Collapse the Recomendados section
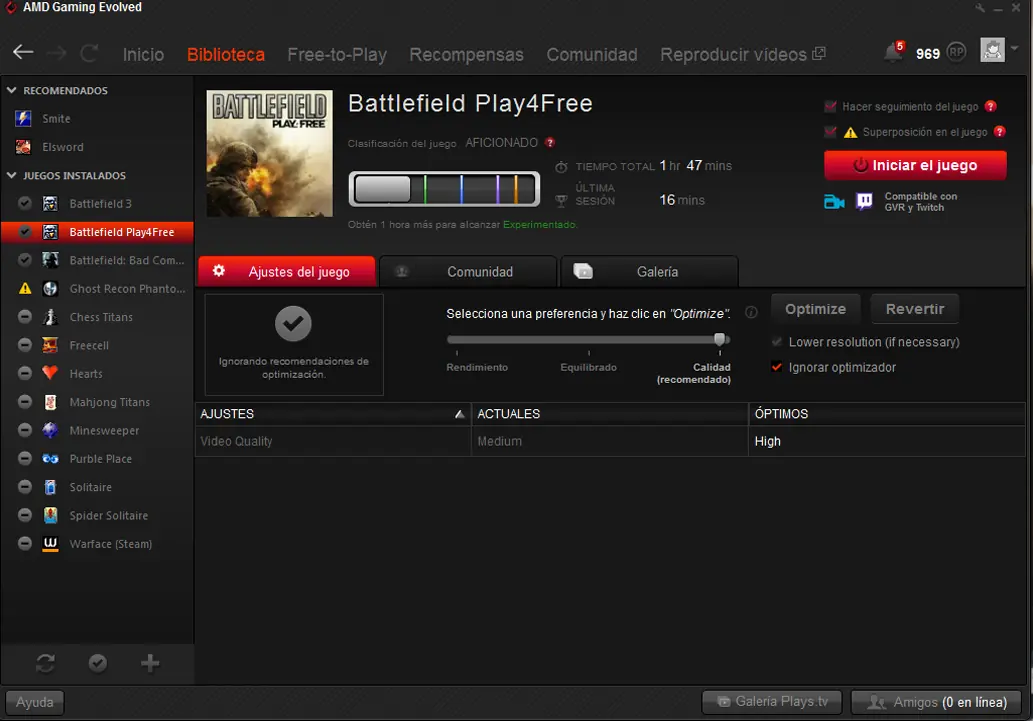 click(11, 90)
